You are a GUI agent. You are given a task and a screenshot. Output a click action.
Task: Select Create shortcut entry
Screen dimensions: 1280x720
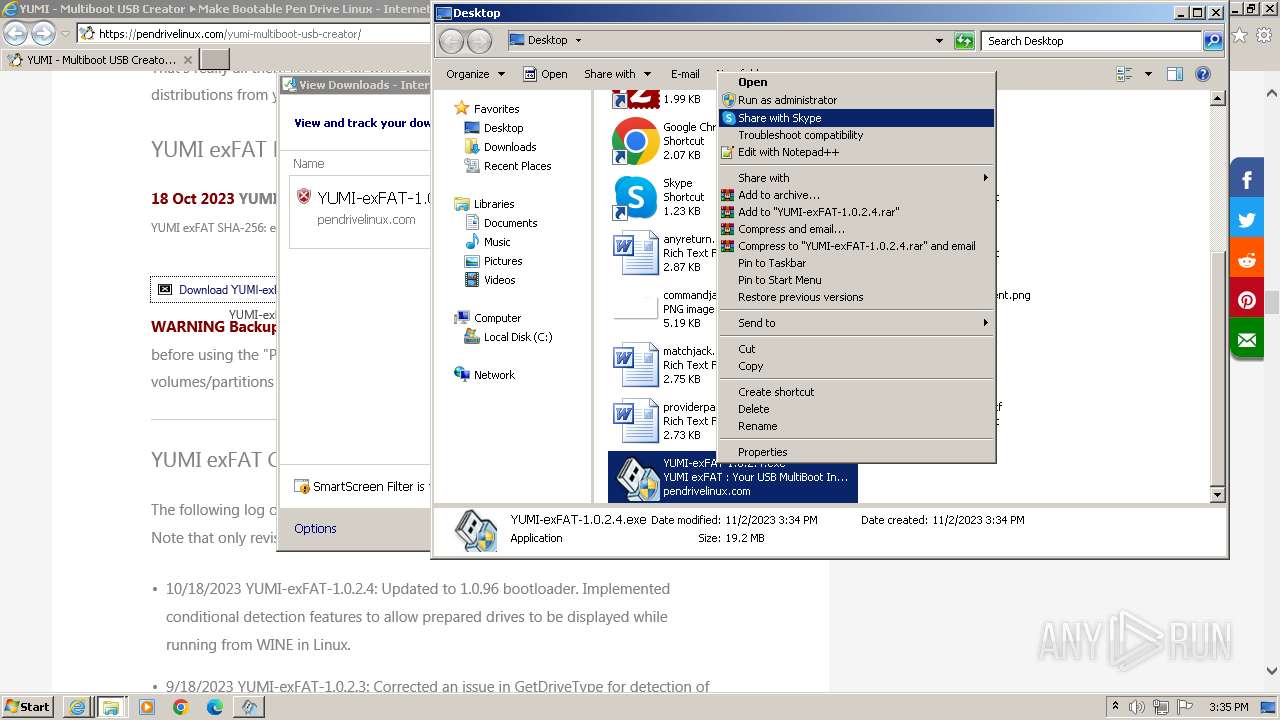point(856,392)
